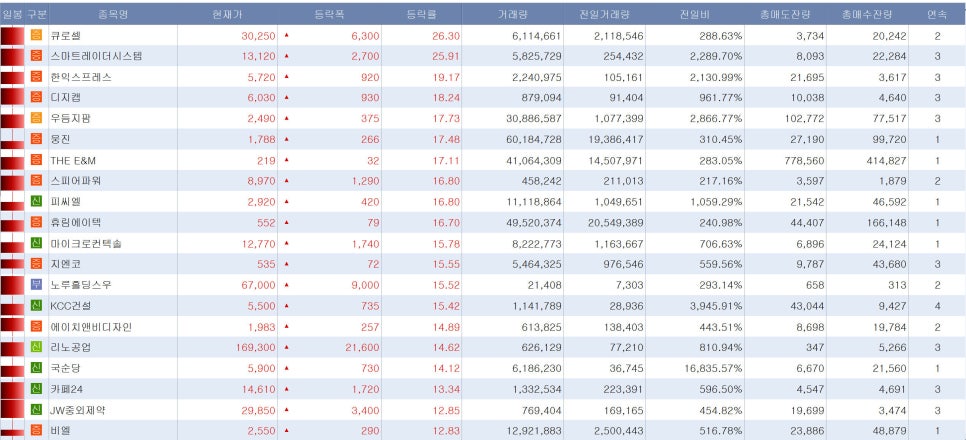
Task: Select the stock name JW중외제약
Action: click(x=78, y=410)
